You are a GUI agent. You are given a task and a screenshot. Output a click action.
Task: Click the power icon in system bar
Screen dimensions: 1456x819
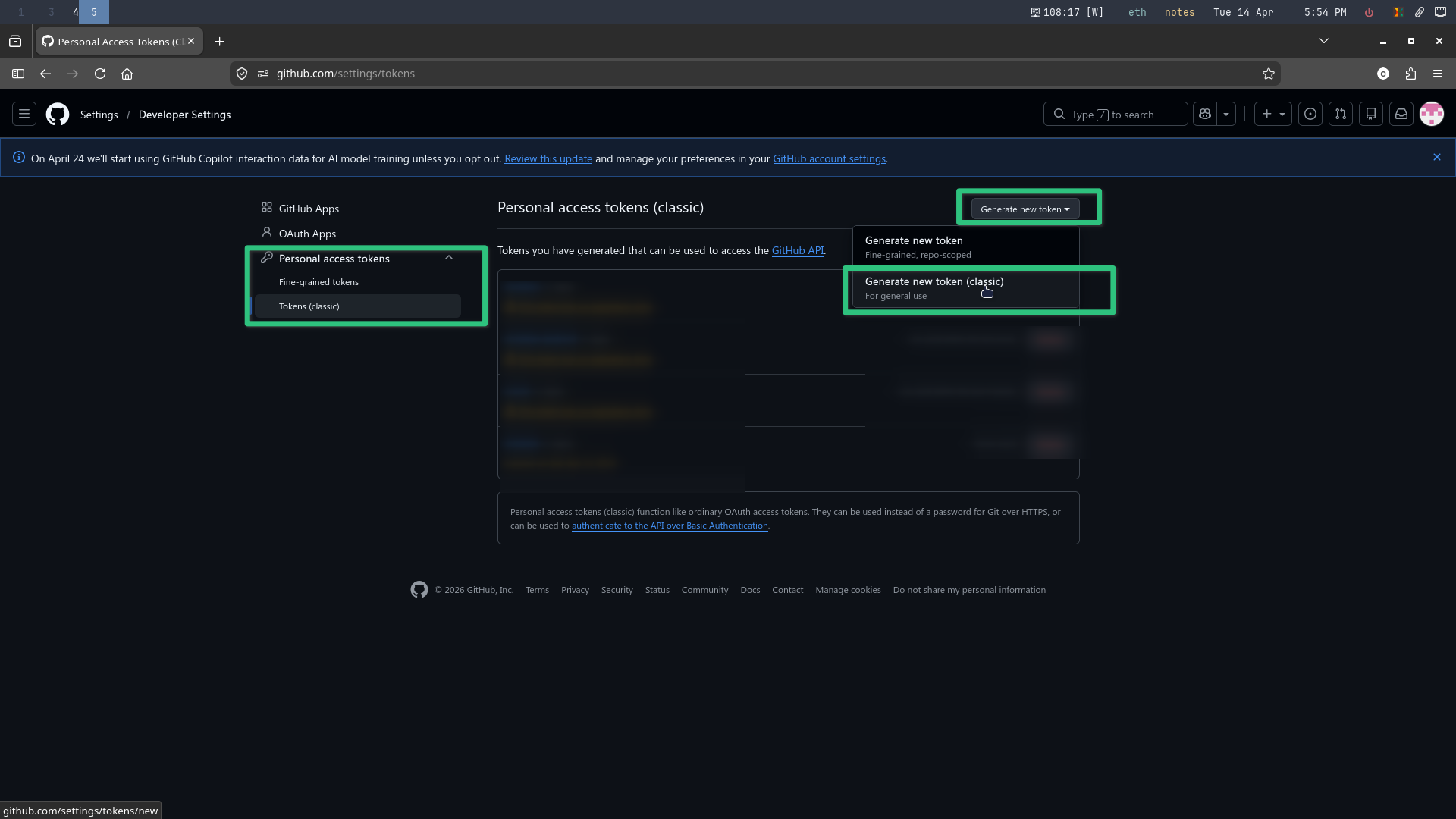(1369, 12)
